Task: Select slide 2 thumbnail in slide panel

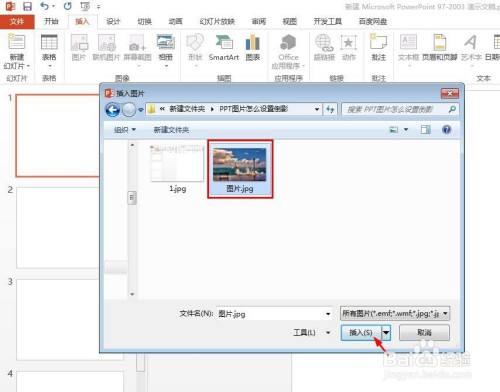Action: click(58, 228)
